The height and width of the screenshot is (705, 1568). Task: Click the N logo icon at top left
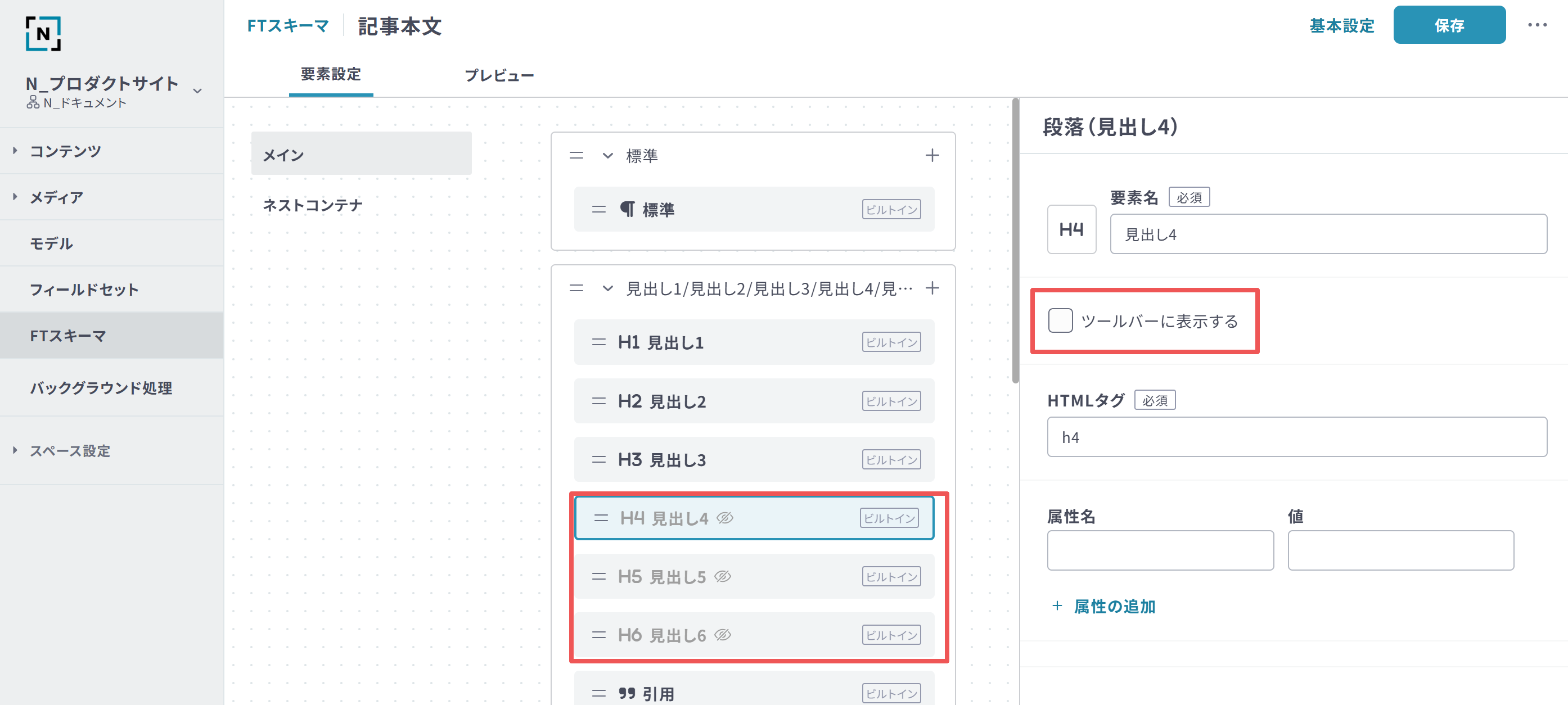coord(43,34)
